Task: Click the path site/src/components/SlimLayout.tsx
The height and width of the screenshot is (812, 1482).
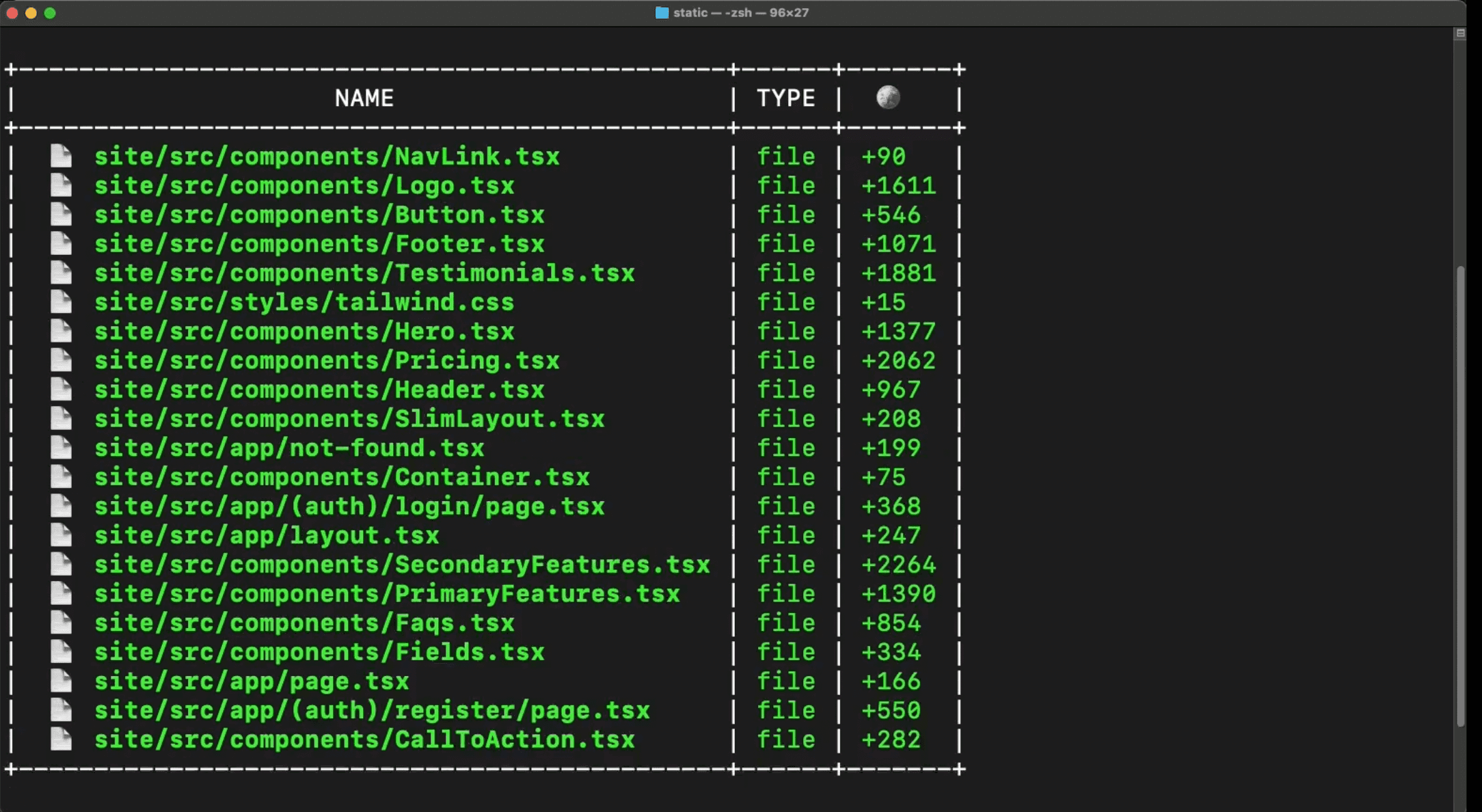Action: 349,419
